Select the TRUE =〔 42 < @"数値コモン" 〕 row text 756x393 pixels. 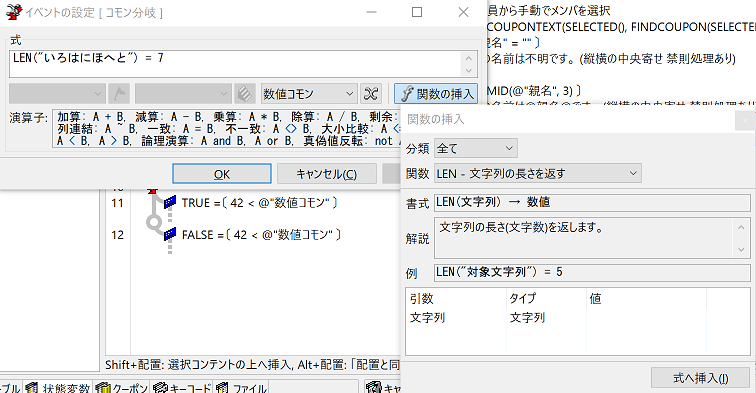tap(260, 203)
